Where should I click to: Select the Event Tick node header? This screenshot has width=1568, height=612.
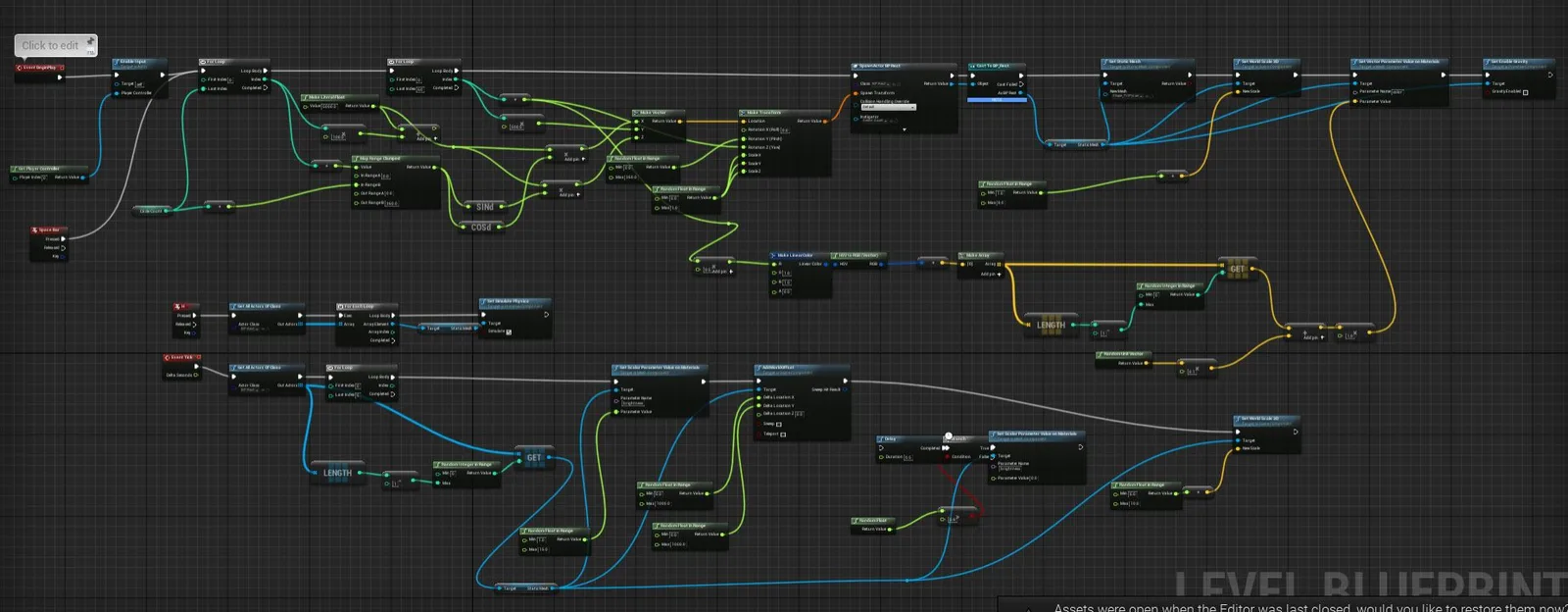pos(182,357)
